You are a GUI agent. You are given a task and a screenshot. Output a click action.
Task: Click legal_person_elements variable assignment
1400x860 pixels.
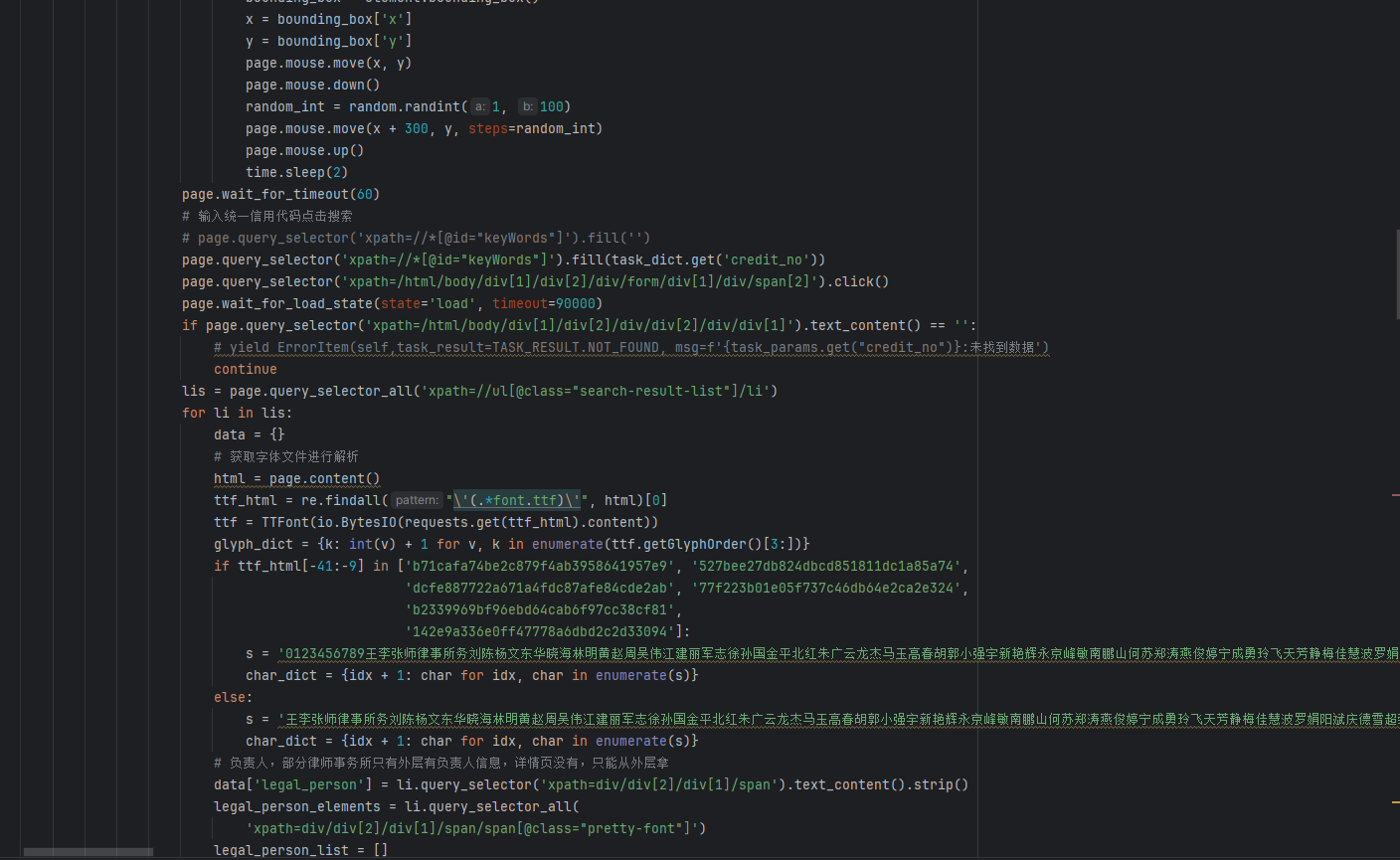point(396,806)
